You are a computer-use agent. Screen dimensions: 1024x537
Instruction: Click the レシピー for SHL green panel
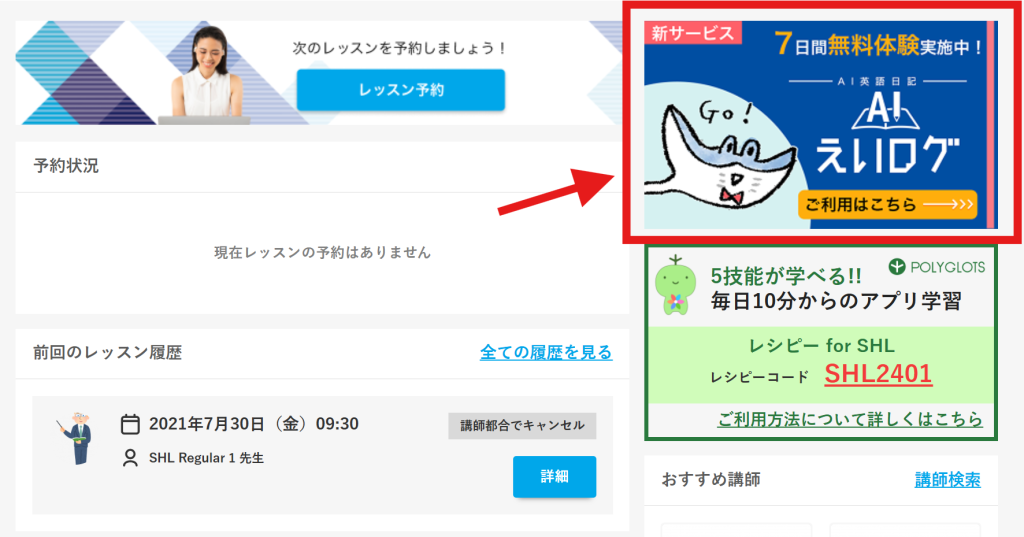pos(821,365)
